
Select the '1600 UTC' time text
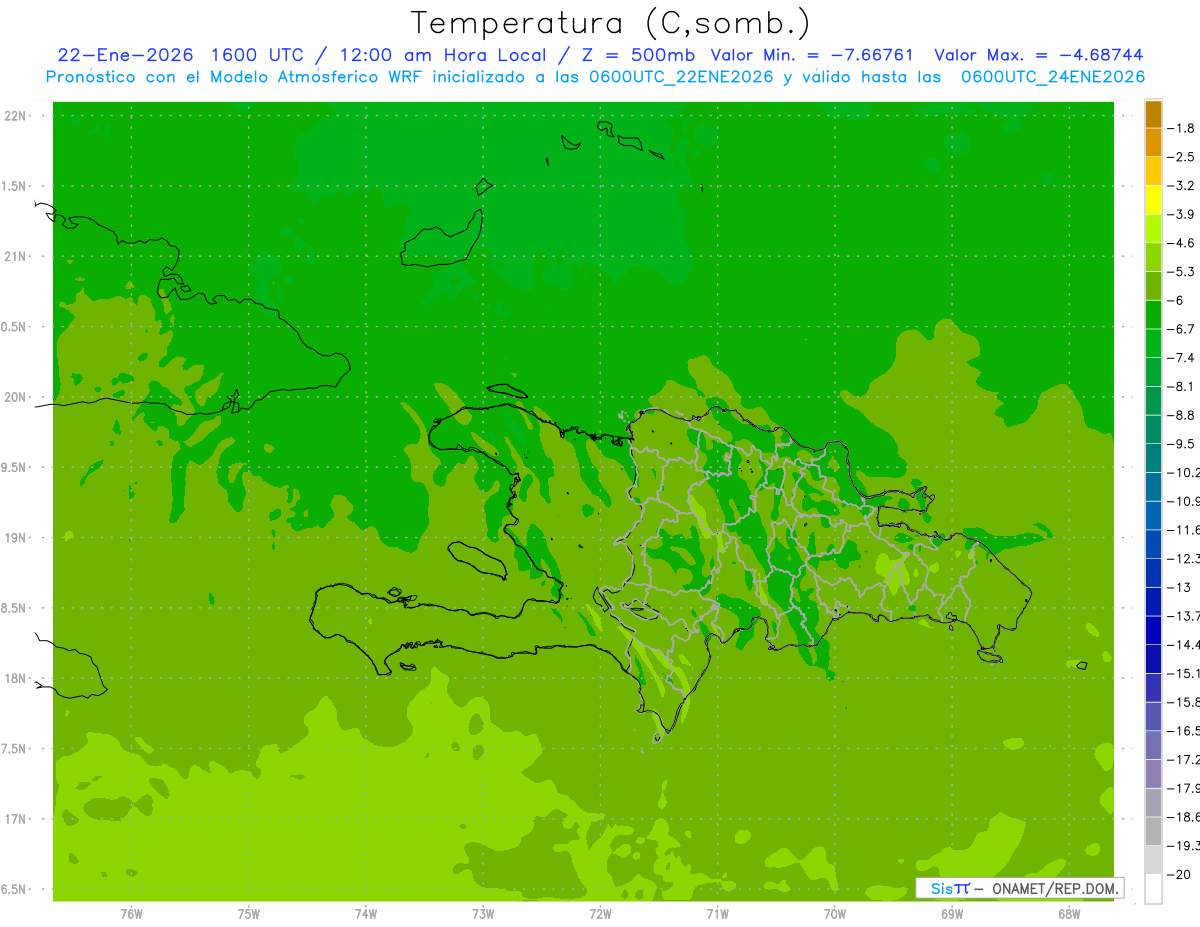(x=255, y=55)
